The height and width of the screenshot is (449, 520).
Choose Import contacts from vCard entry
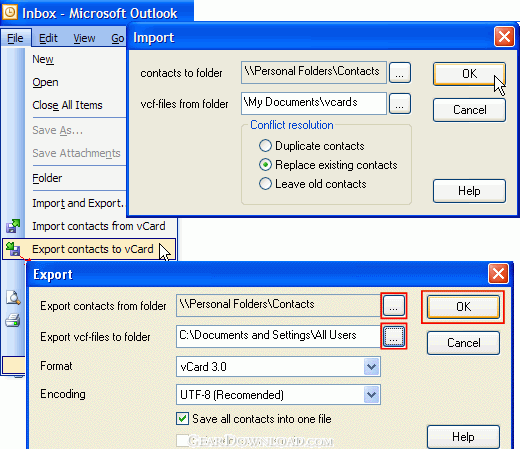(x=99, y=226)
